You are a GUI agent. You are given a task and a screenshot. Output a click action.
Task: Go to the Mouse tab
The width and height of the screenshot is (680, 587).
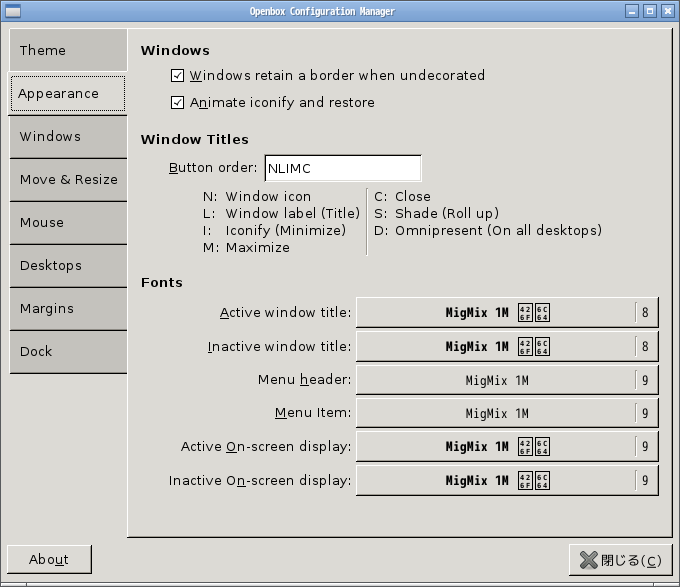[68, 222]
